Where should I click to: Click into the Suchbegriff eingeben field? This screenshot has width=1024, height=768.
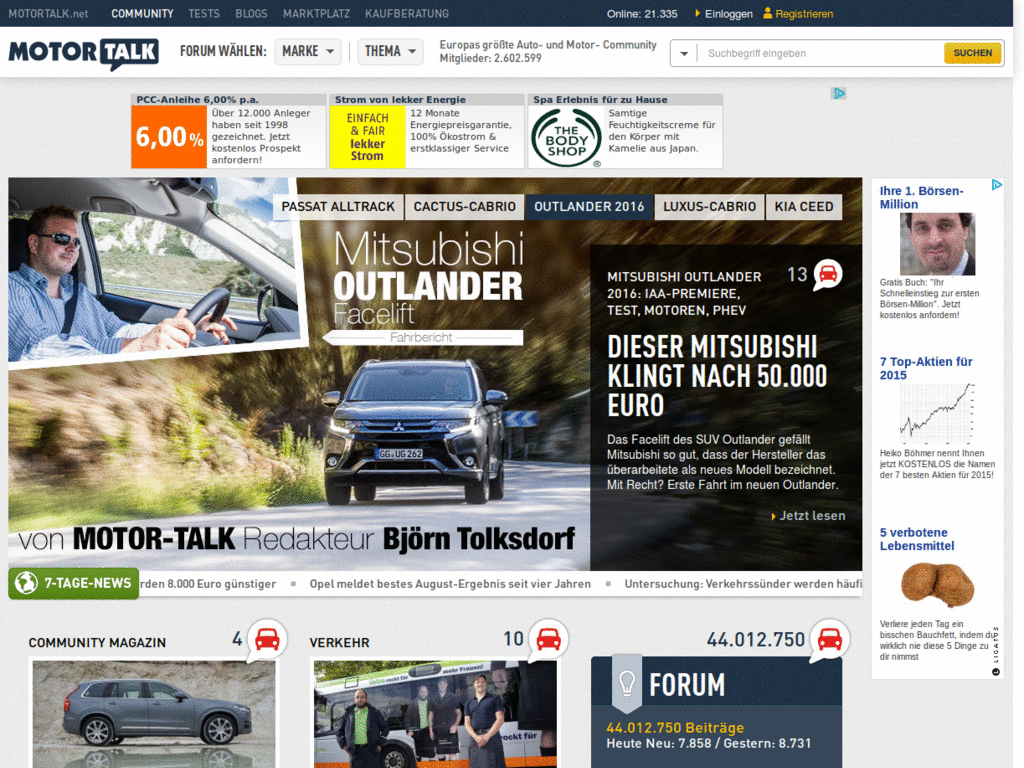click(x=821, y=54)
